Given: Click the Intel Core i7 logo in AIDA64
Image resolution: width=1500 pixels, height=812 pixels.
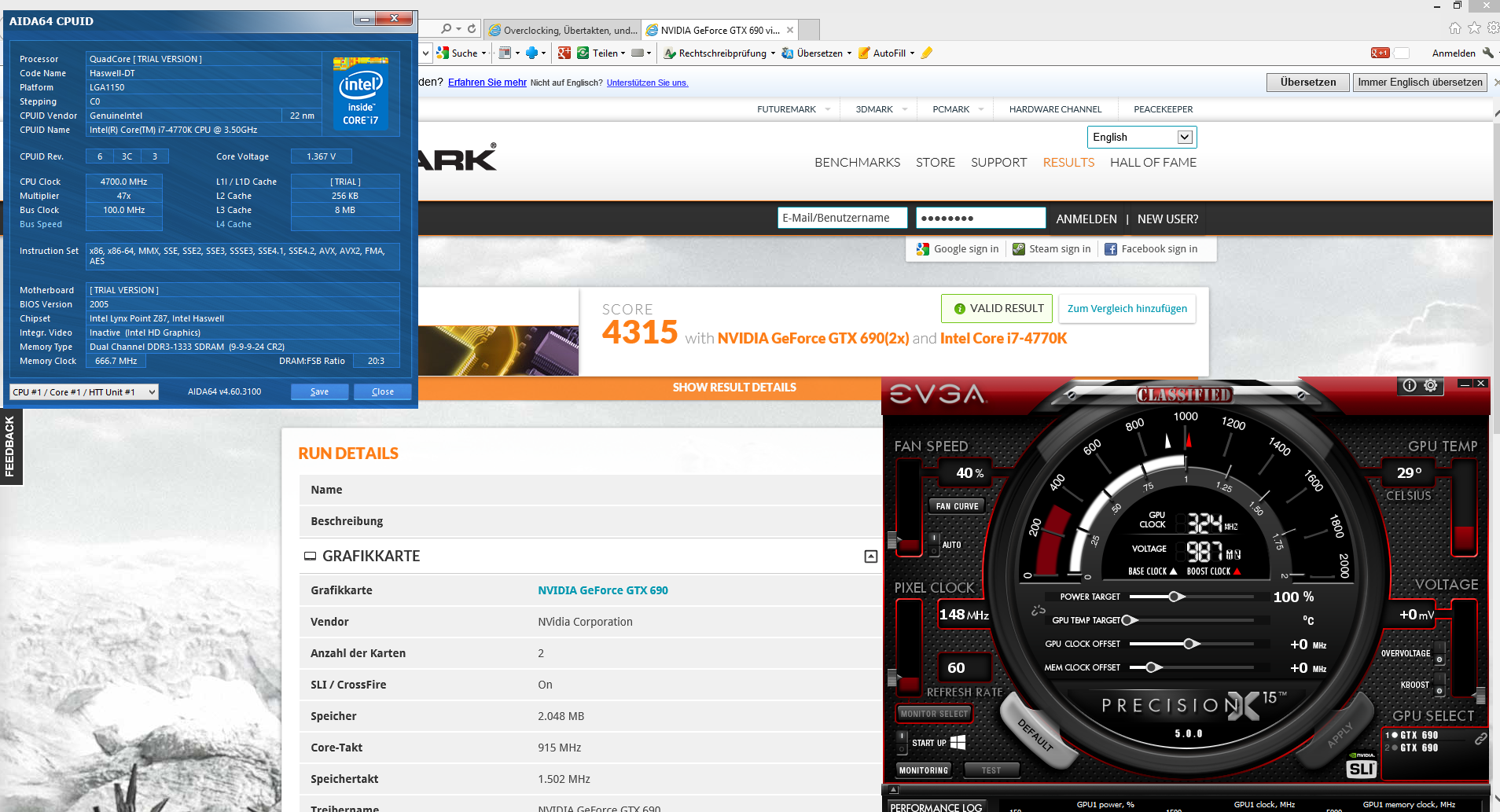Looking at the screenshot, I should (360, 93).
